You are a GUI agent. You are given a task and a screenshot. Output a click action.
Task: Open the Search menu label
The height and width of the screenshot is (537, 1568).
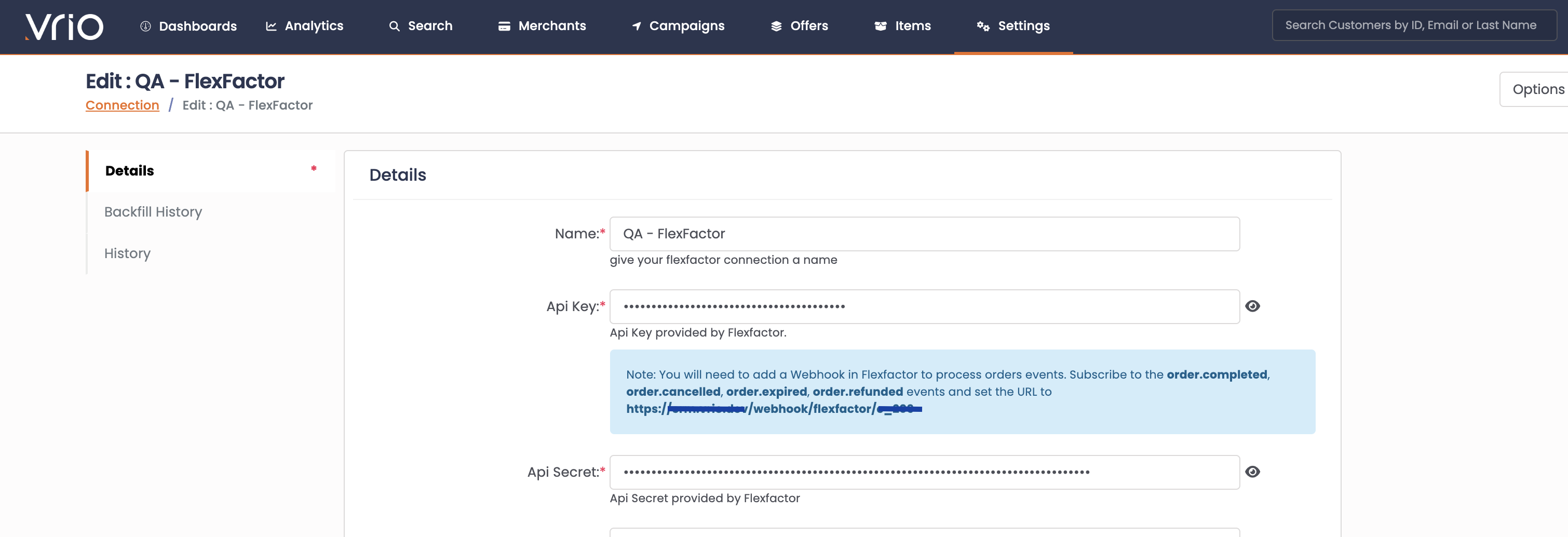coord(430,26)
